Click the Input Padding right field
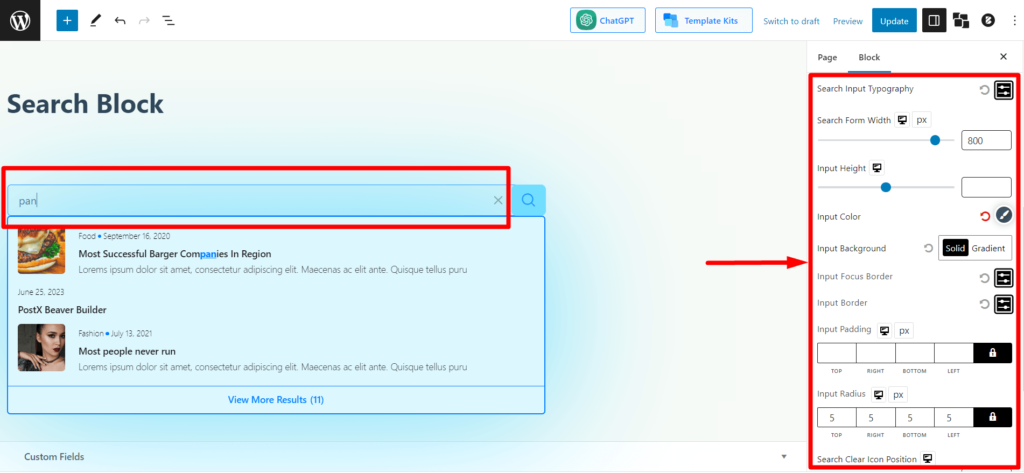1024x473 pixels. coord(876,353)
